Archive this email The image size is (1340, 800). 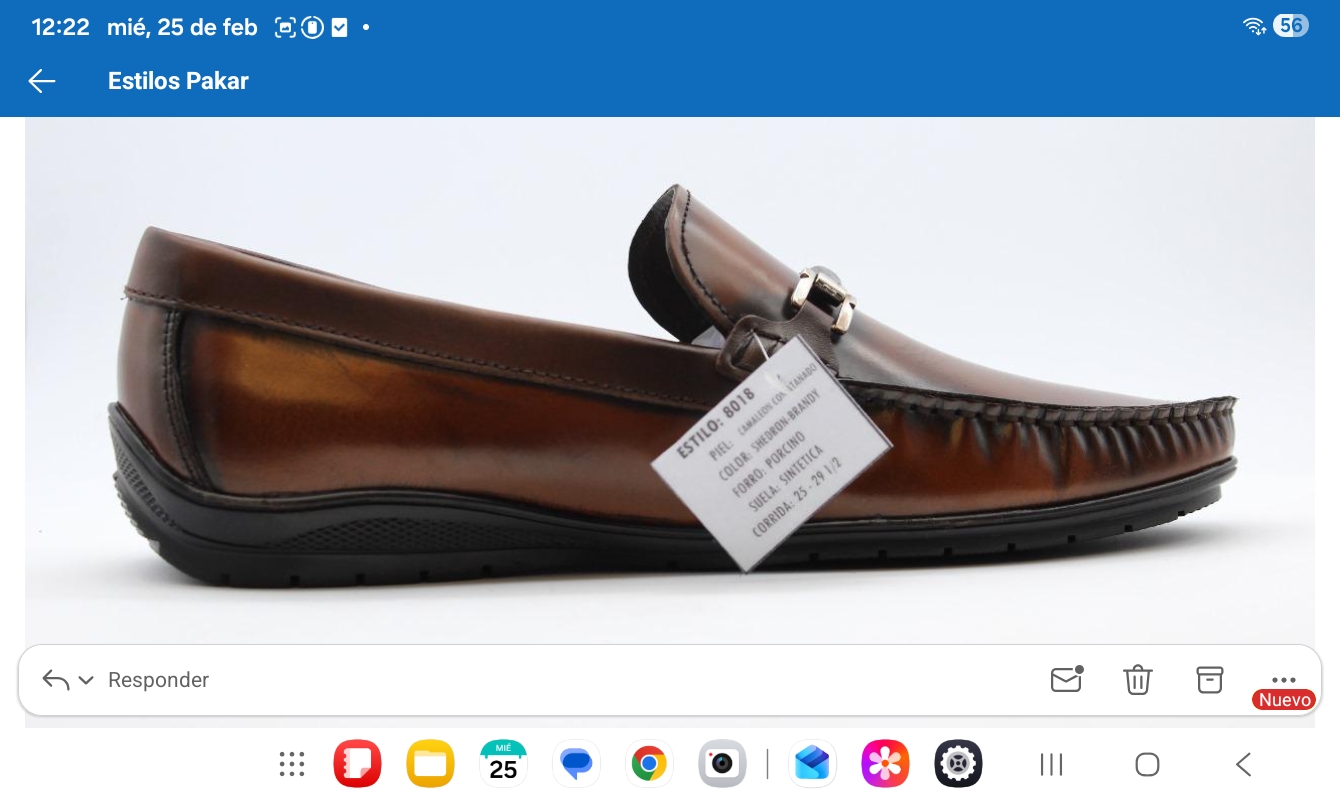pyautogui.click(x=1210, y=679)
